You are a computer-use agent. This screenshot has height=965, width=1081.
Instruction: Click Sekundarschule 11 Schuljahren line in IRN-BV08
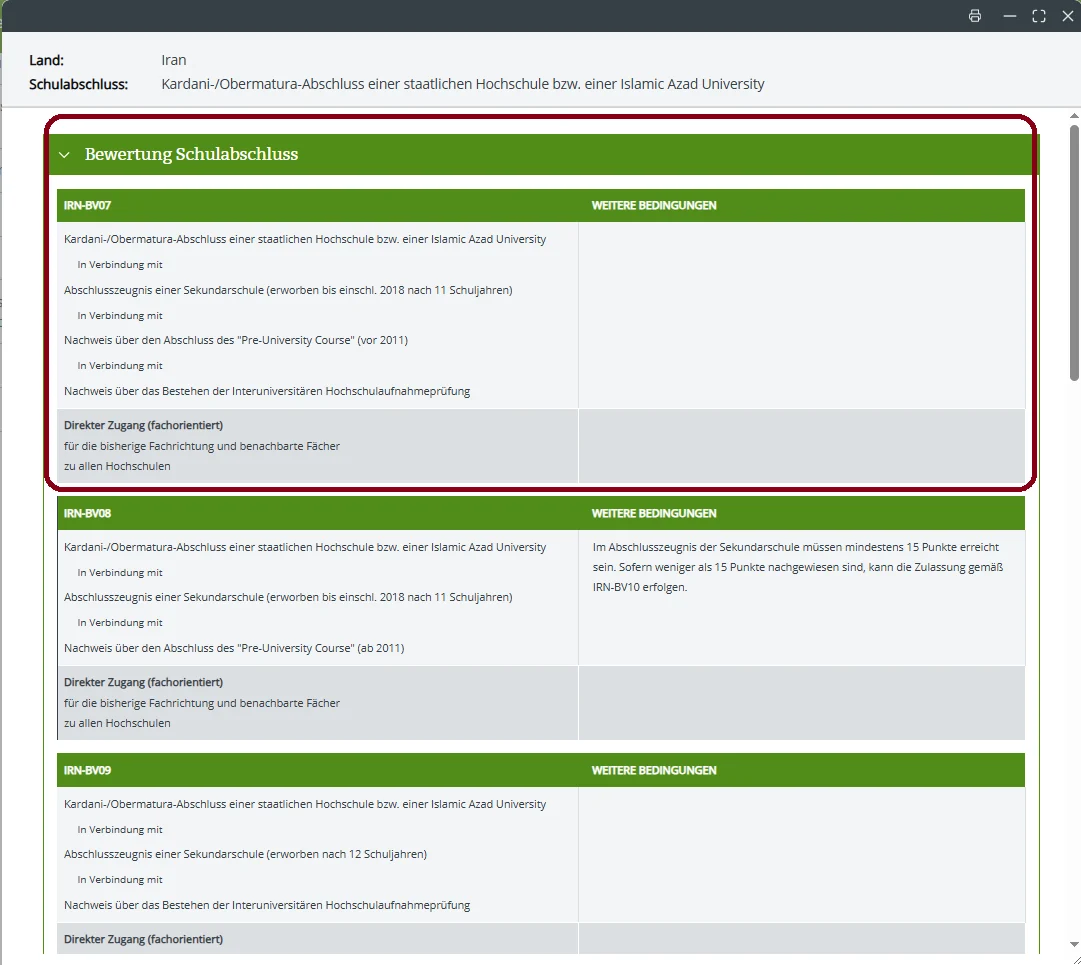[x=288, y=598]
